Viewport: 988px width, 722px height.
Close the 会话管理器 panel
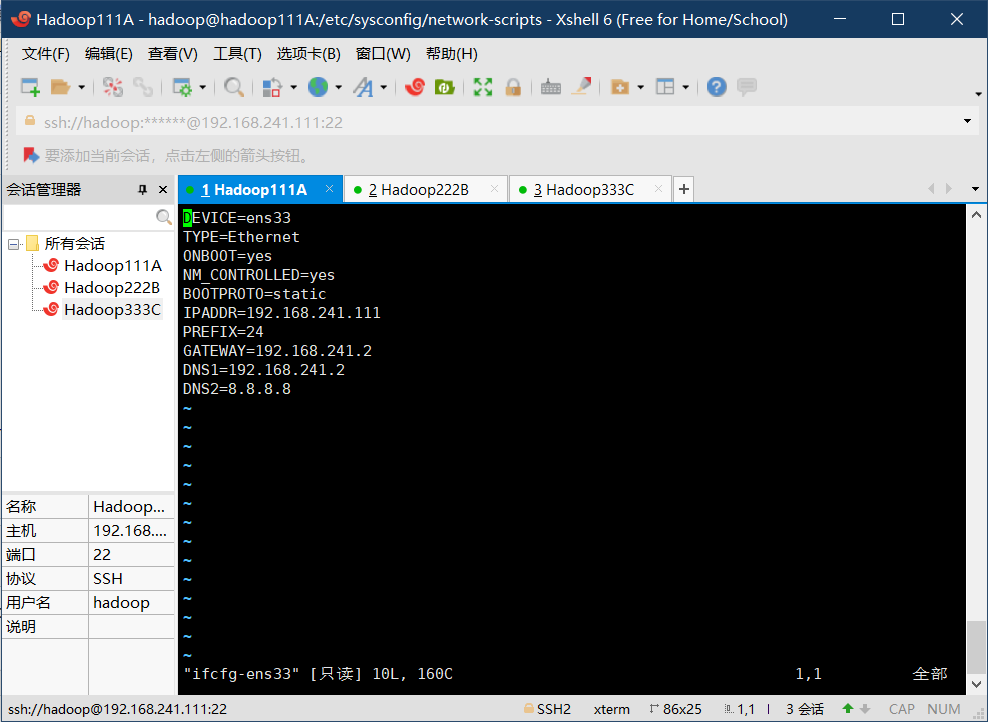(163, 190)
